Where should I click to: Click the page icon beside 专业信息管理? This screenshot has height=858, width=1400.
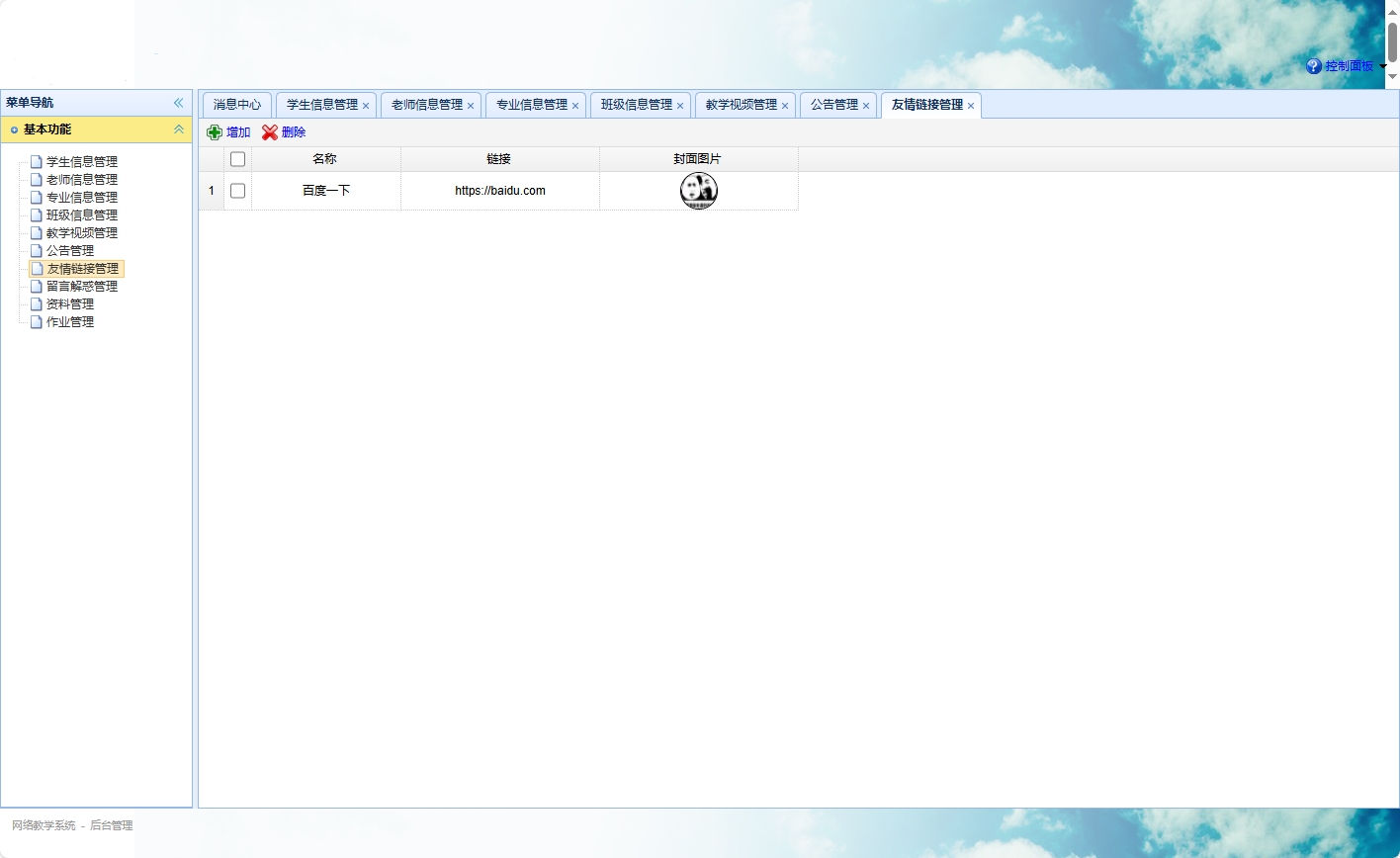[37, 198]
